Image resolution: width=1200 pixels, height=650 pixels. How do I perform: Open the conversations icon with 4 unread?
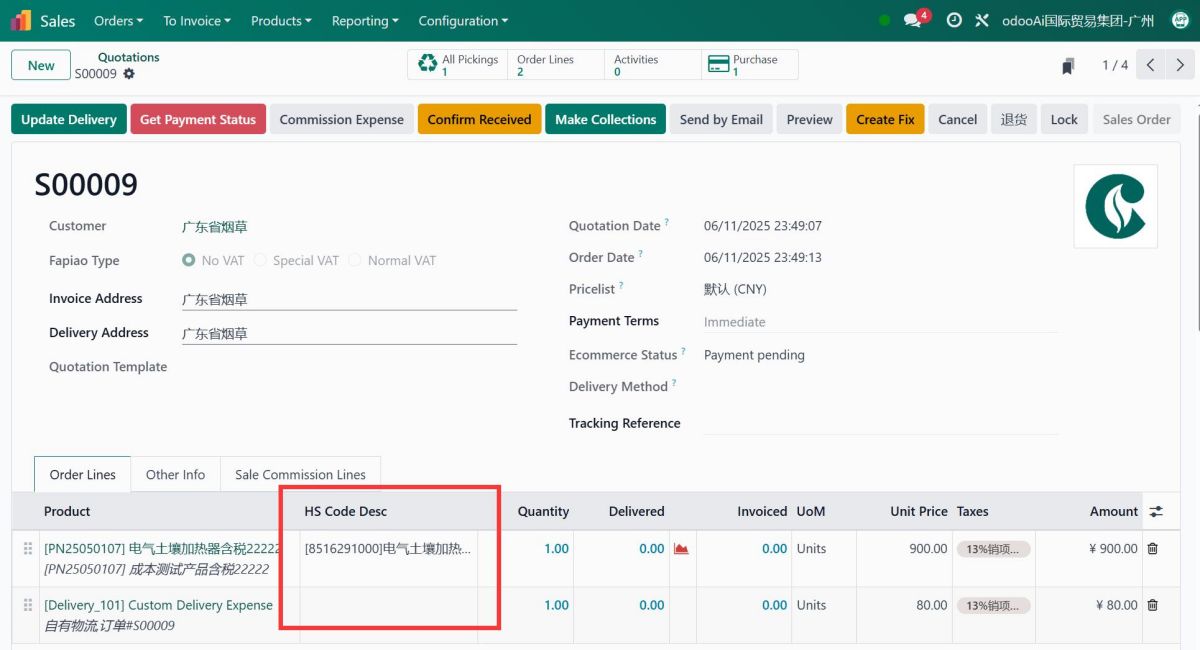(913, 20)
